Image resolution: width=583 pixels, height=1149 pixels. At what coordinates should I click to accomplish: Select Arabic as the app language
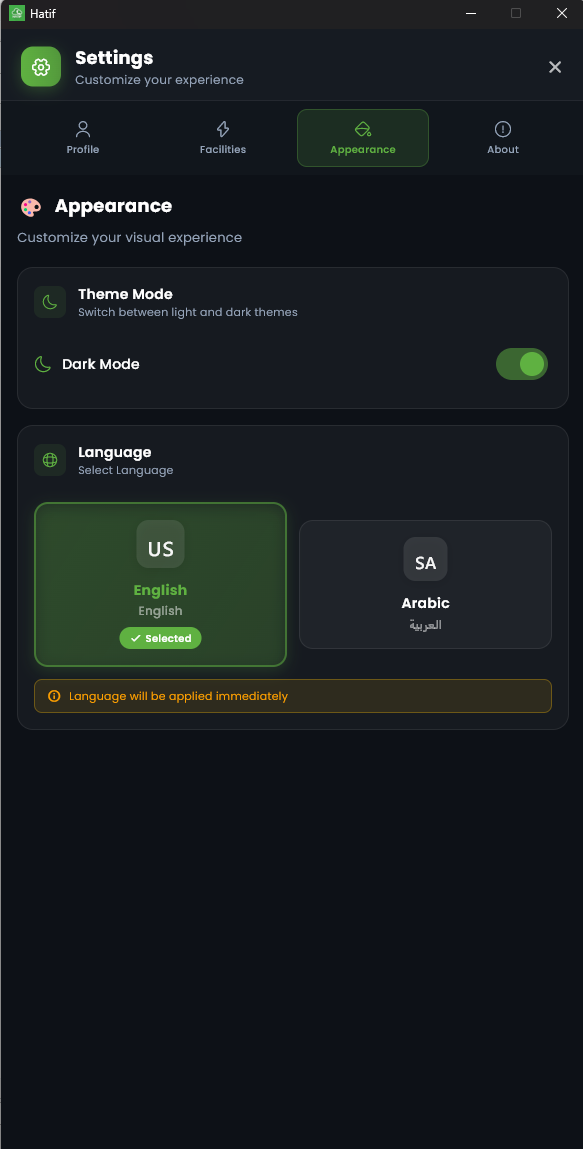[425, 584]
